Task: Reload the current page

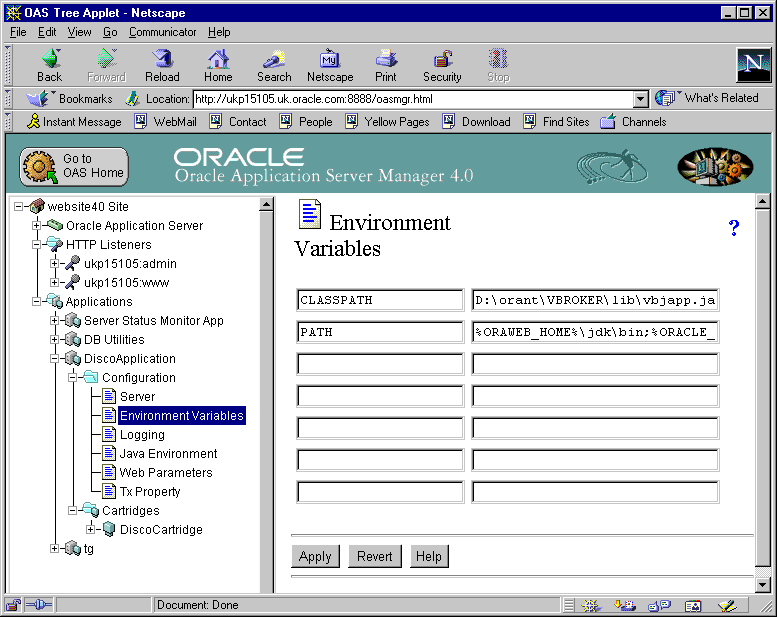Action: pyautogui.click(x=162, y=59)
